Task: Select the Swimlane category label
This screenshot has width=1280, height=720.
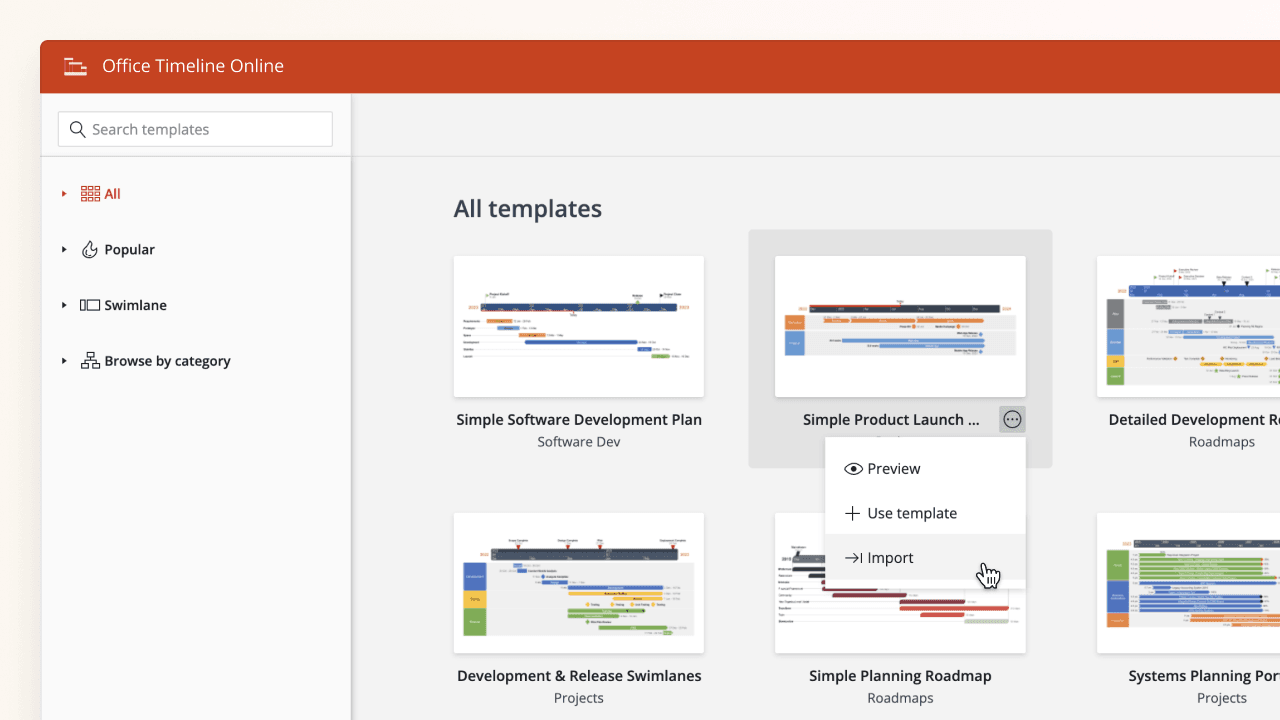Action: pos(135,305)
